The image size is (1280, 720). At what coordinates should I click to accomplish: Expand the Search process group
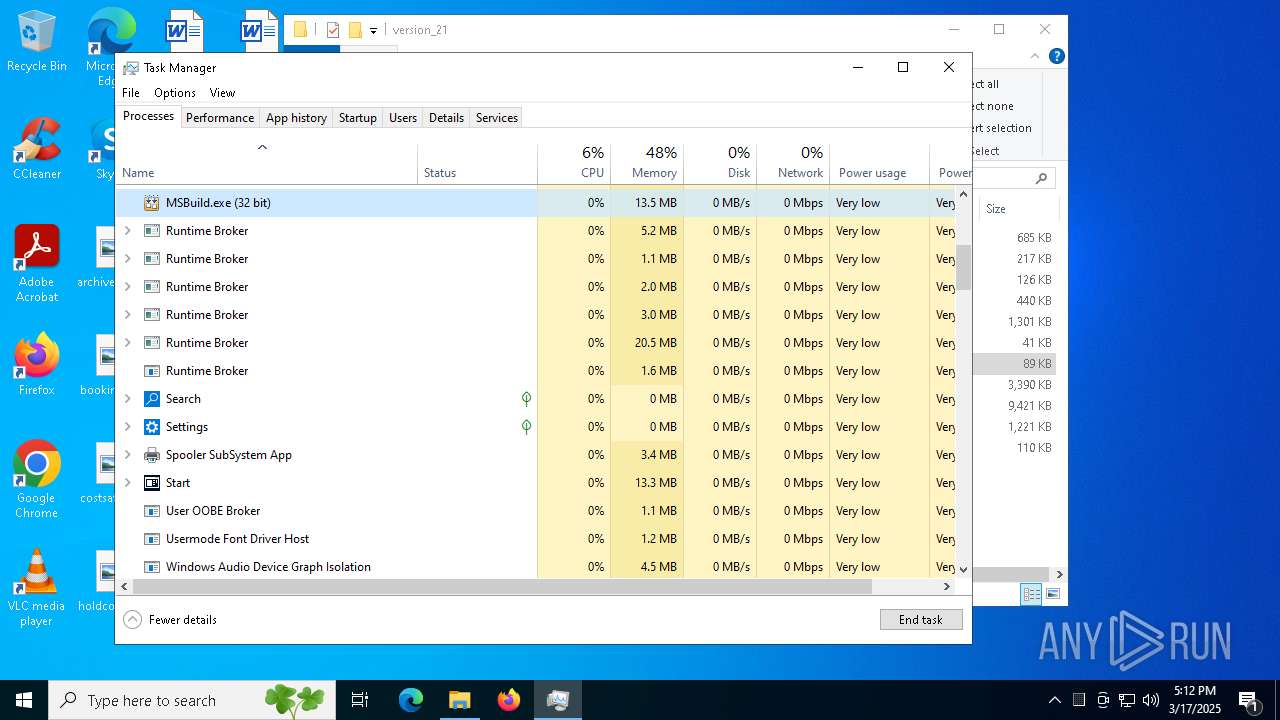click(x=127, y=399)
